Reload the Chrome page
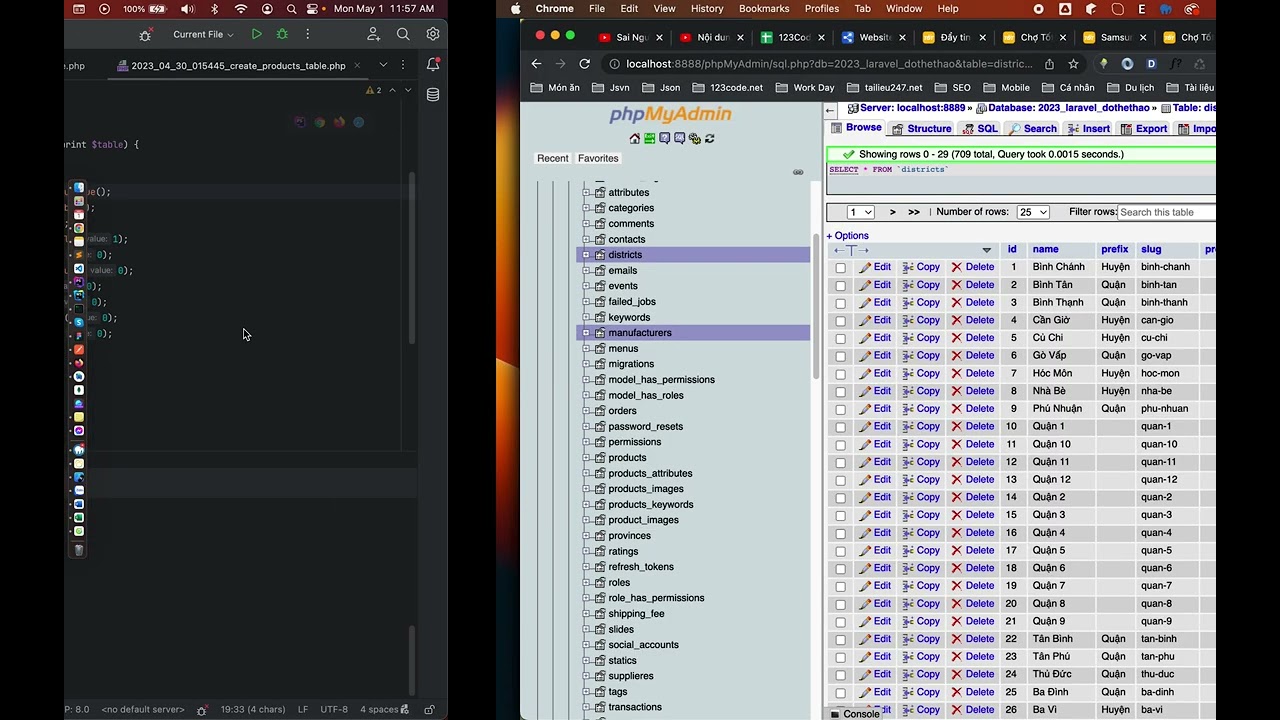Screen dimensions: 1280x720 coord(586,64)
